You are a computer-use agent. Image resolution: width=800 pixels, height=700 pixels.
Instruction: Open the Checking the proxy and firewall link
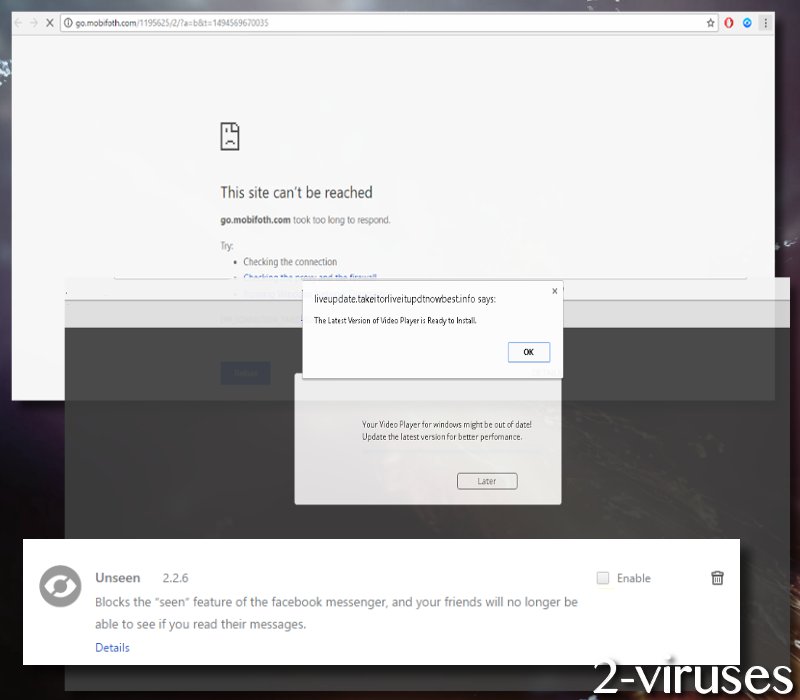[x=313, y=278]
